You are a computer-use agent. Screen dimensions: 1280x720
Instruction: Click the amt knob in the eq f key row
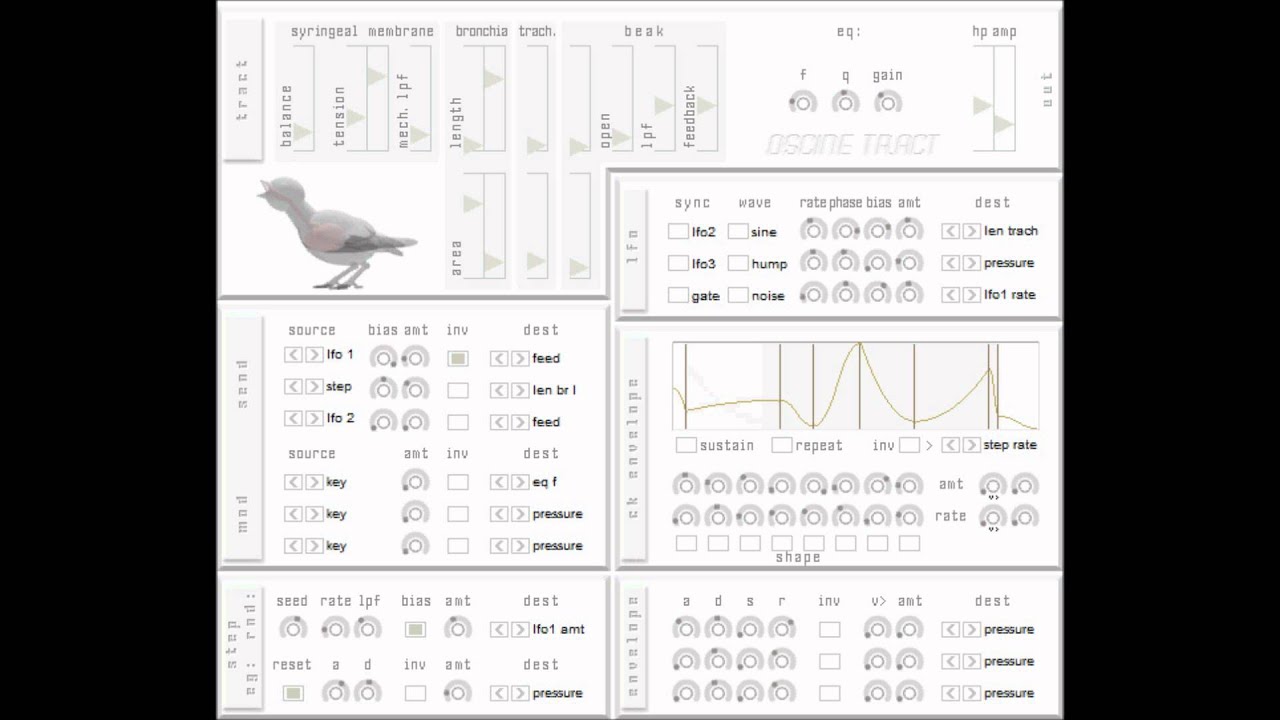point(414,482)
